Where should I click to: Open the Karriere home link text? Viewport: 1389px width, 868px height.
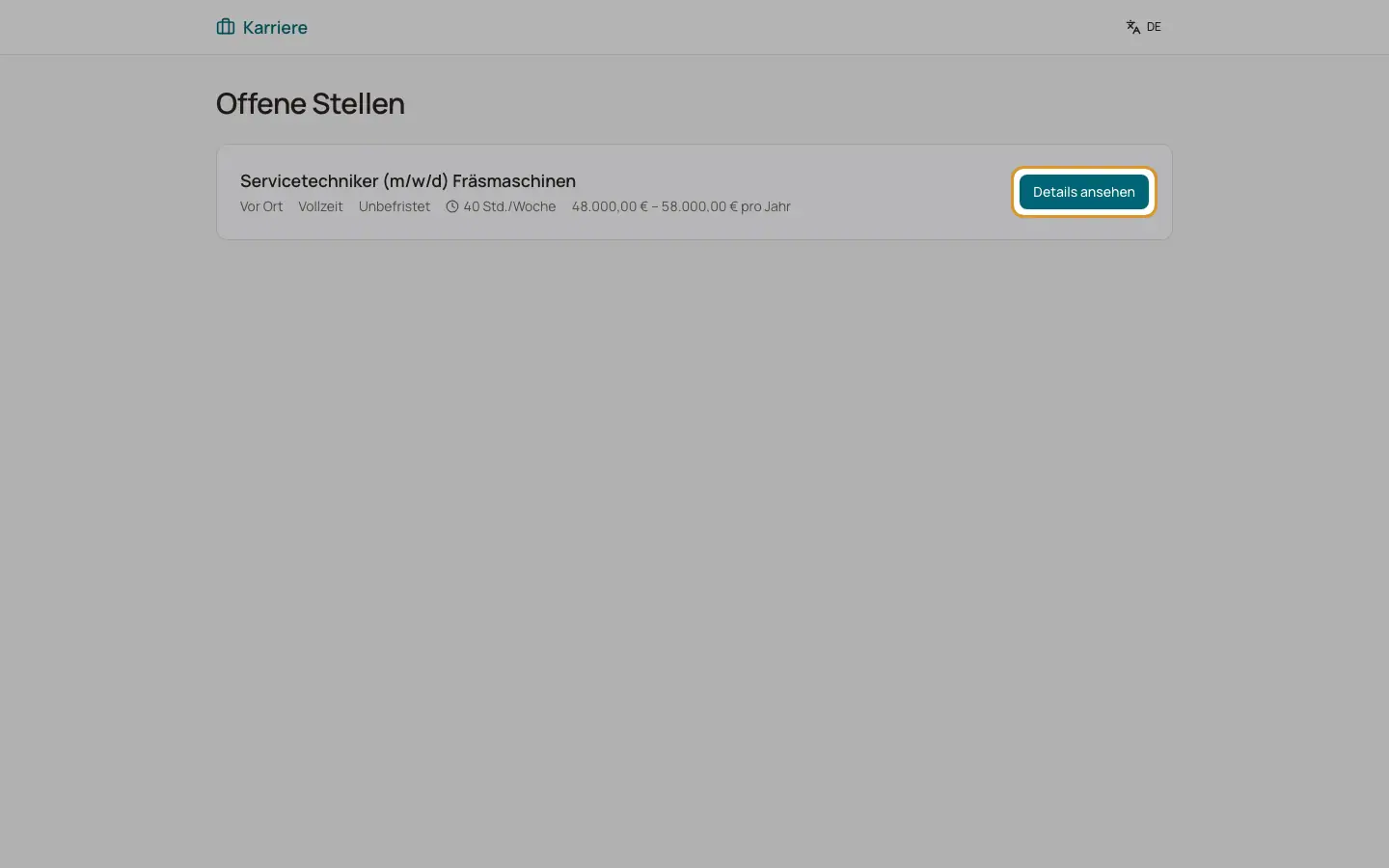click(275, 27)
